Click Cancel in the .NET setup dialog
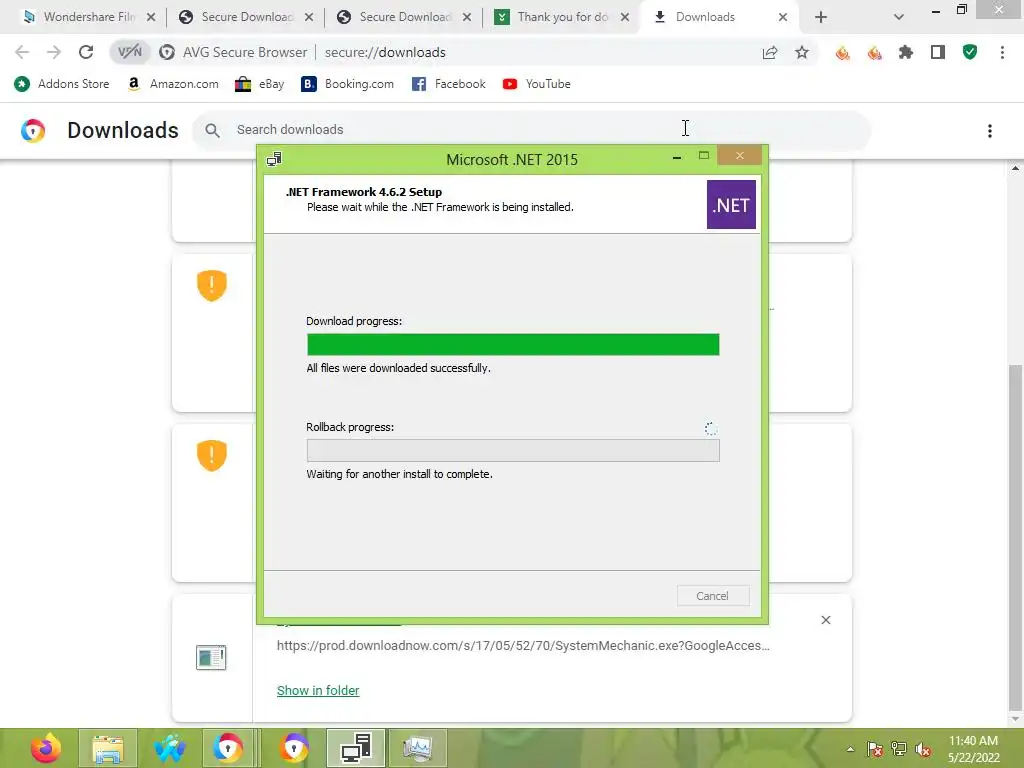The image size is (1024, 768). [x=712, y=596]
